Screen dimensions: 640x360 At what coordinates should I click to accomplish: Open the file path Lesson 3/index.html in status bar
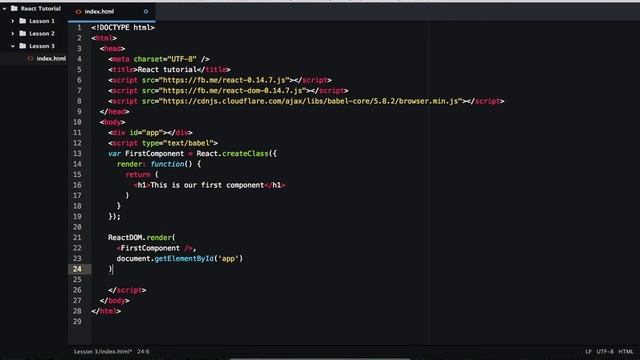pyautogui.click(x=103, y=351)
